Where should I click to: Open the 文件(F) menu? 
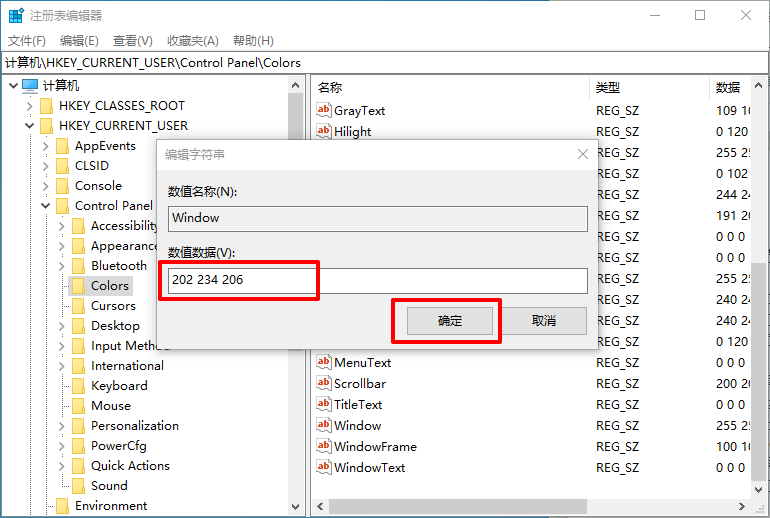pyautogui.click(x=27, y=40)
